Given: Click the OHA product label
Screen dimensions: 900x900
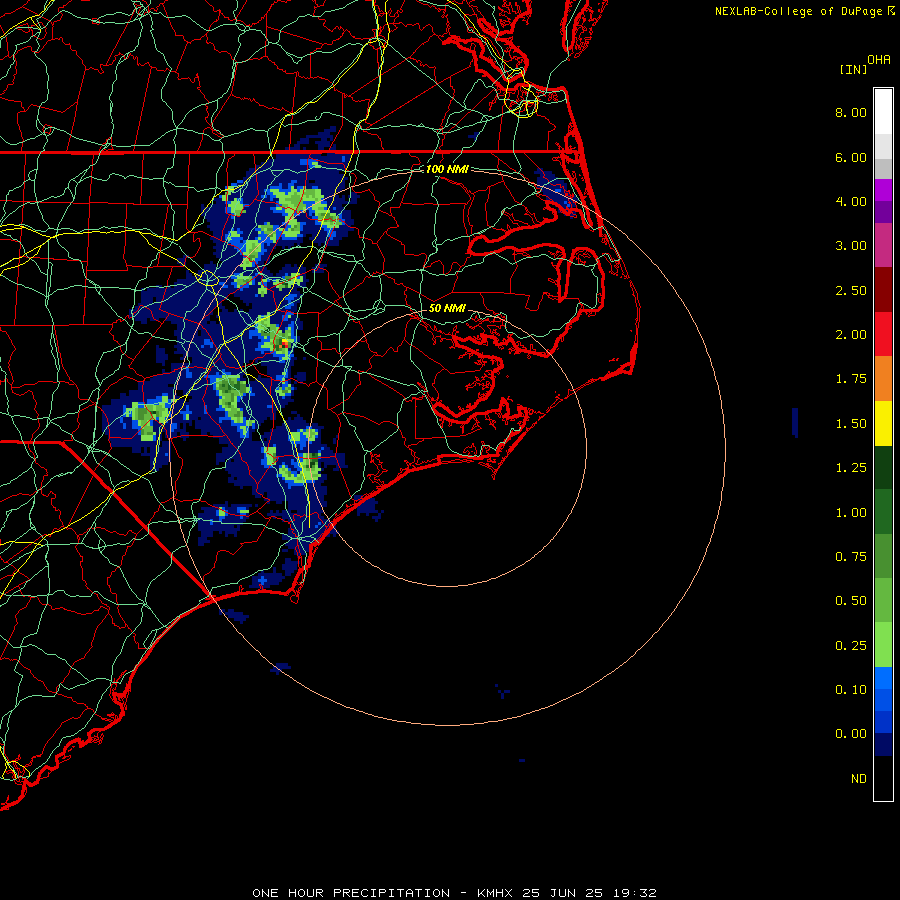Looking at the screenshot, I should (x=879, y=60).
